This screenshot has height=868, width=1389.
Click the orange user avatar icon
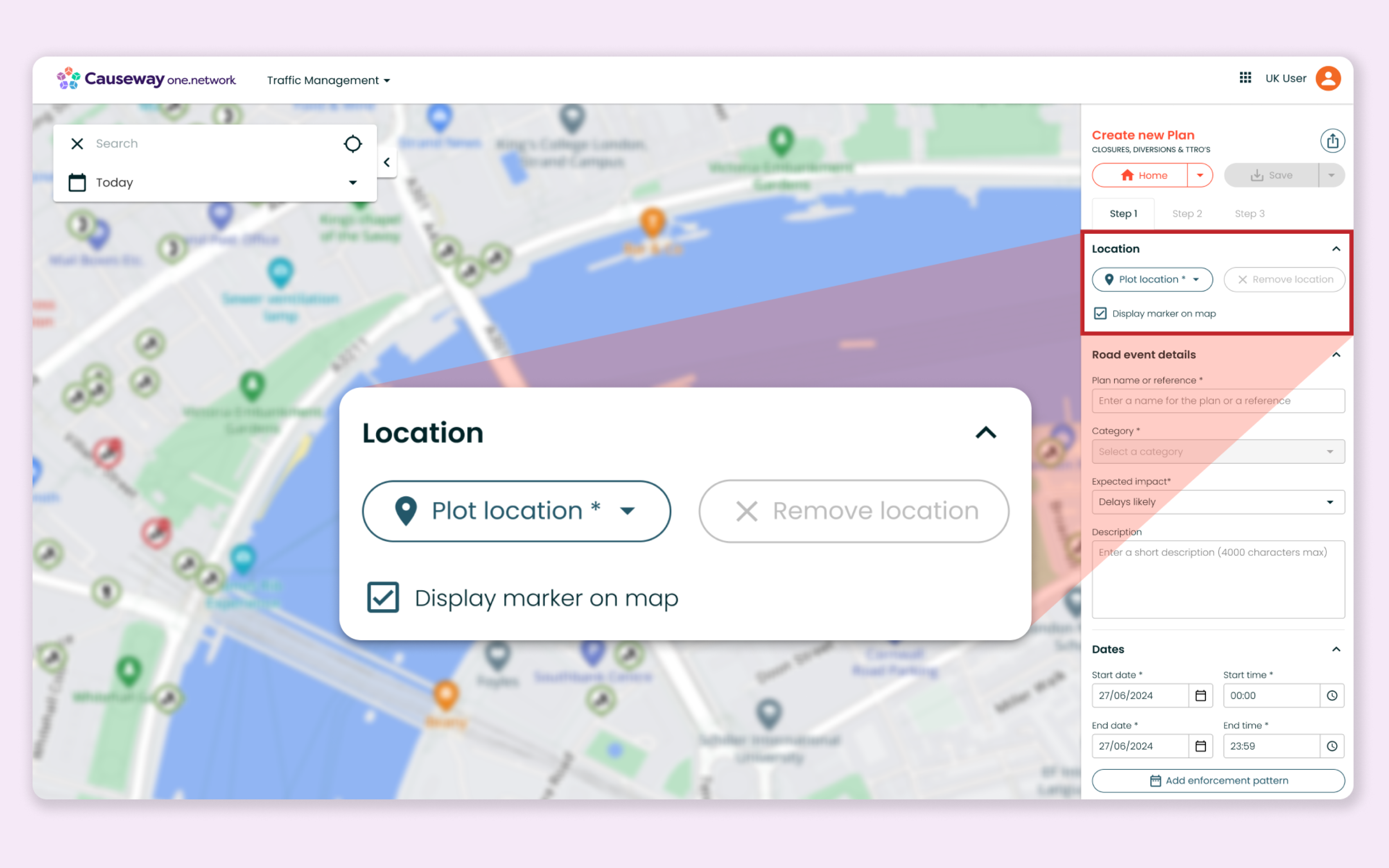(x=1328, y=78)
